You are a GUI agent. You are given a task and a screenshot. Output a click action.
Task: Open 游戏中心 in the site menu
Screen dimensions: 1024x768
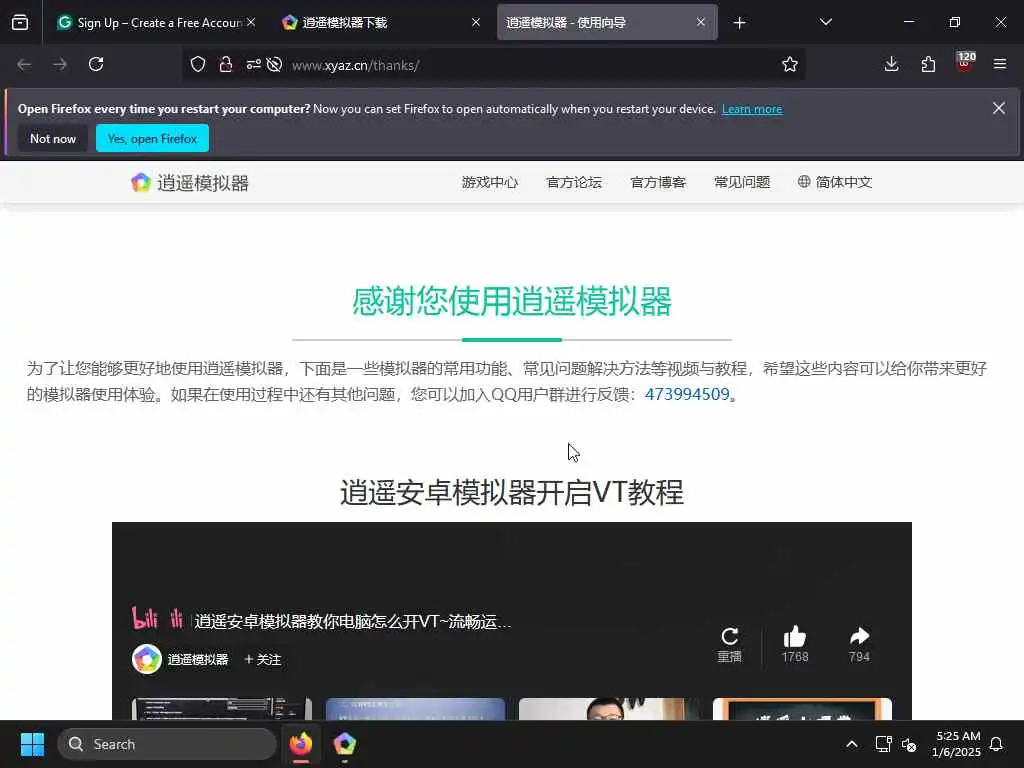[490, 182]
